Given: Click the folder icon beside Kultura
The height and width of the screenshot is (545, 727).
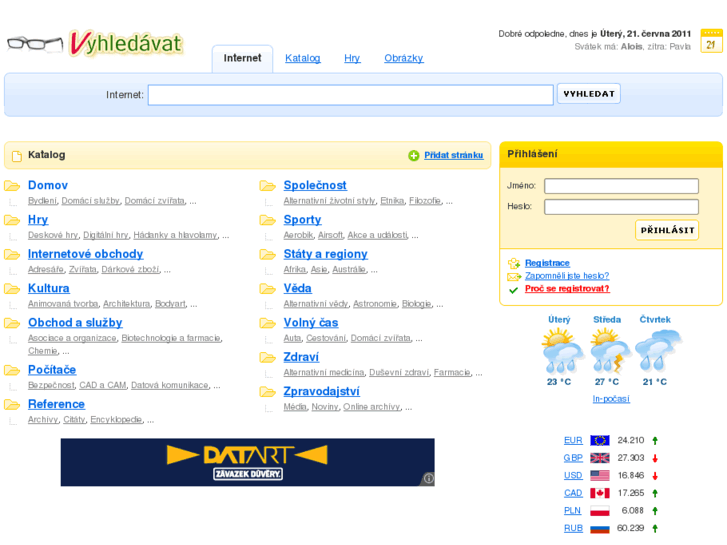Looking at the screenshot, I should (x=12, y=289).
